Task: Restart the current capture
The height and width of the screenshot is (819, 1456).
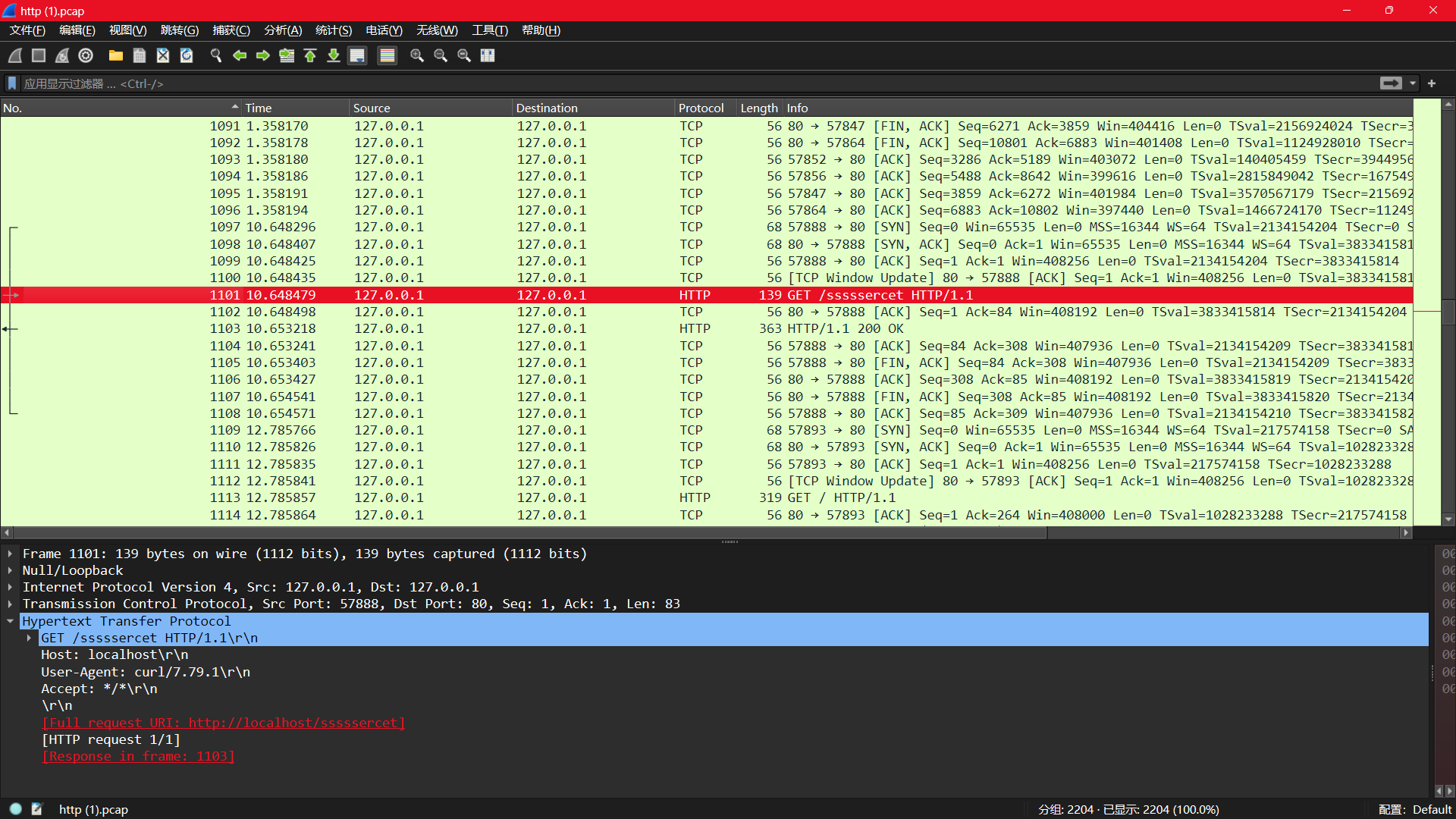Action: point(62,55)
